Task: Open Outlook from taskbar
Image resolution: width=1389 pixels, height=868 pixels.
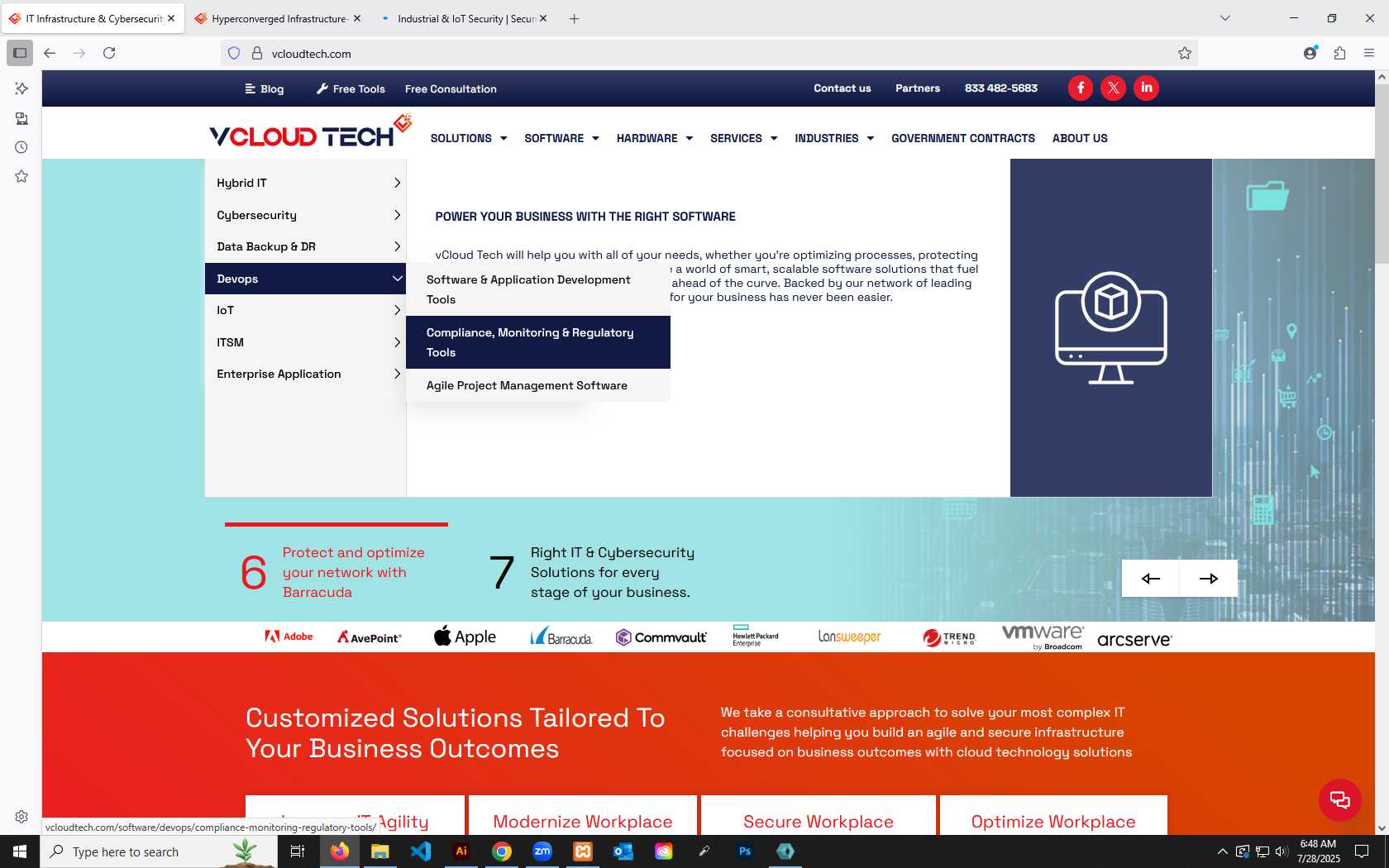Action: [623, 851]
